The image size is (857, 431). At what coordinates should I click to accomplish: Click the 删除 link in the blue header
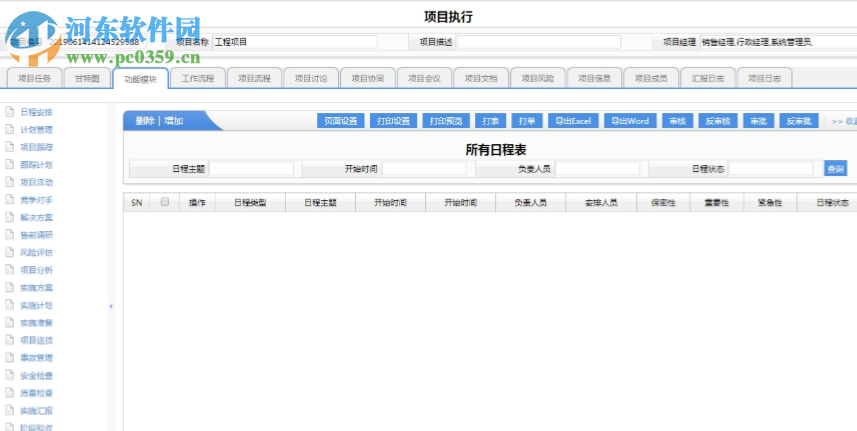pyautogui.click(x=145, y=121)
